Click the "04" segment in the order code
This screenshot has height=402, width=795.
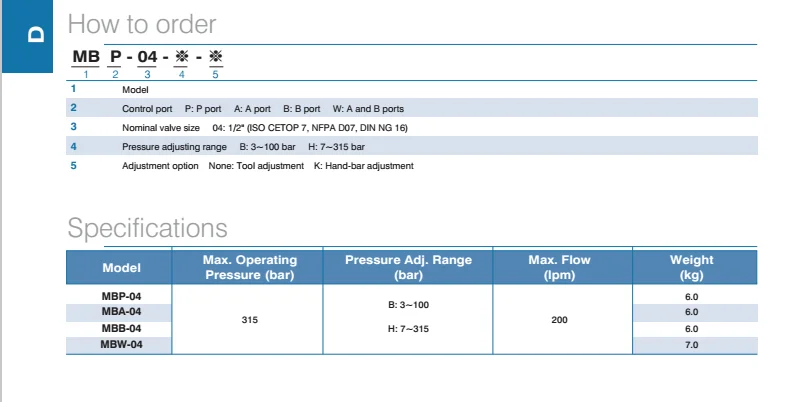coord(148,57)
